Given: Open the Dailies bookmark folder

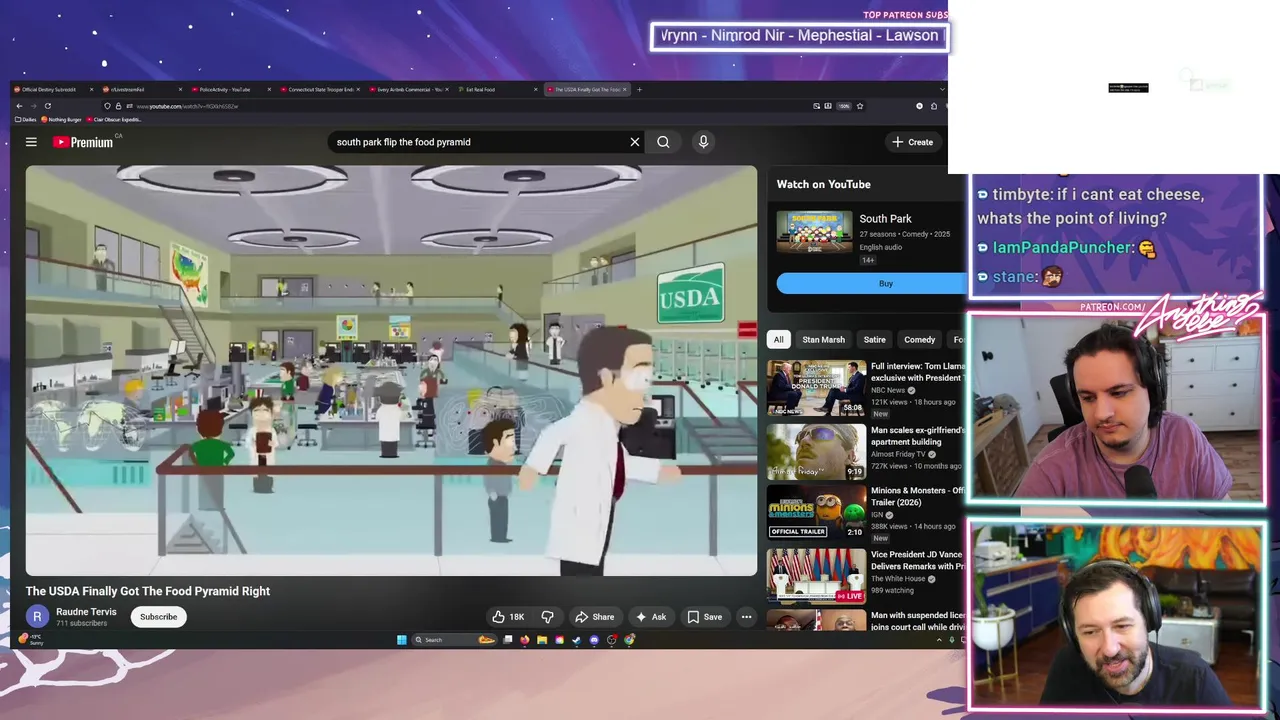Looking at the screenshot, I should coord(26,119).
